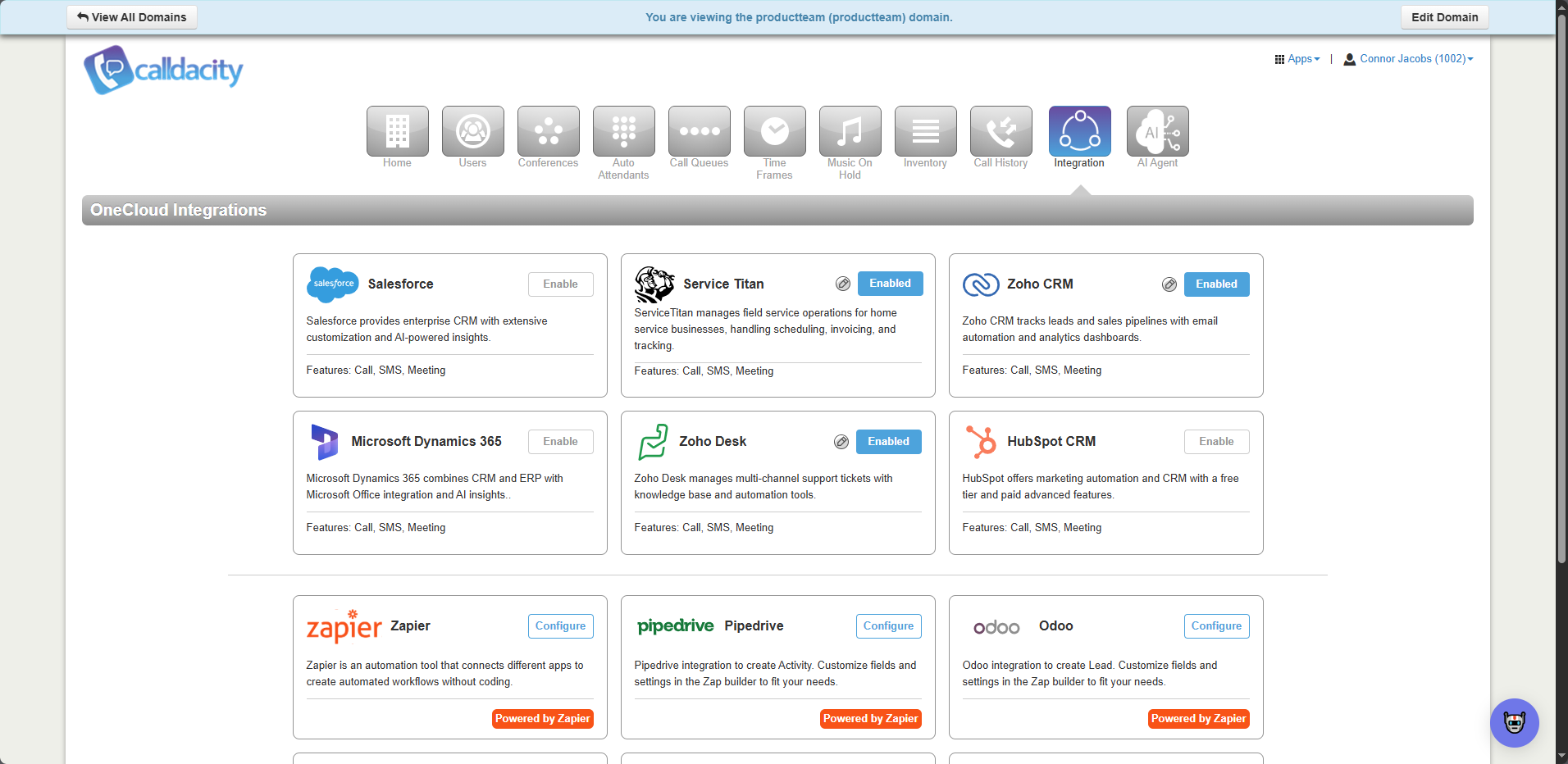Screen dimensions: 1568x764
Task: Open the Users navigation icon
Action: (x=472, y=131)
